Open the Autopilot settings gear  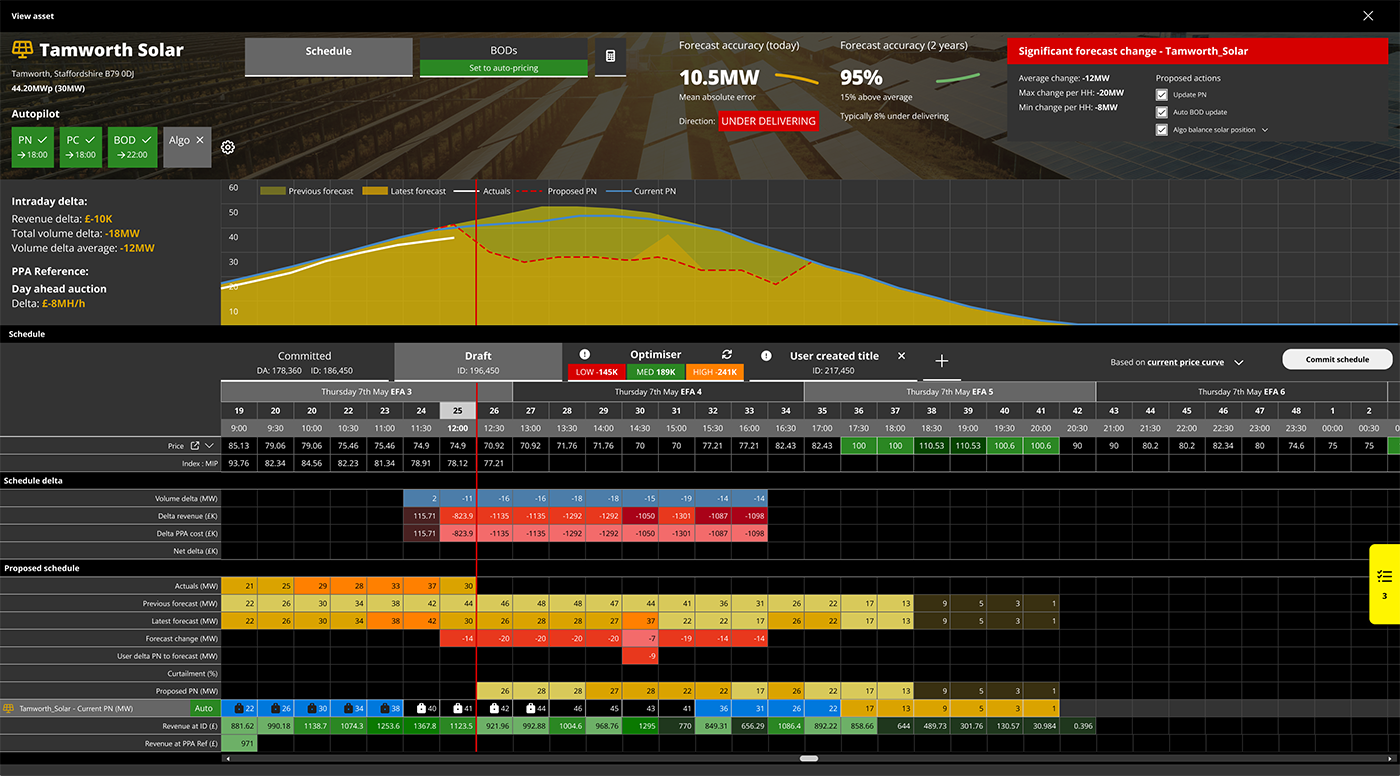pos(228,147)
